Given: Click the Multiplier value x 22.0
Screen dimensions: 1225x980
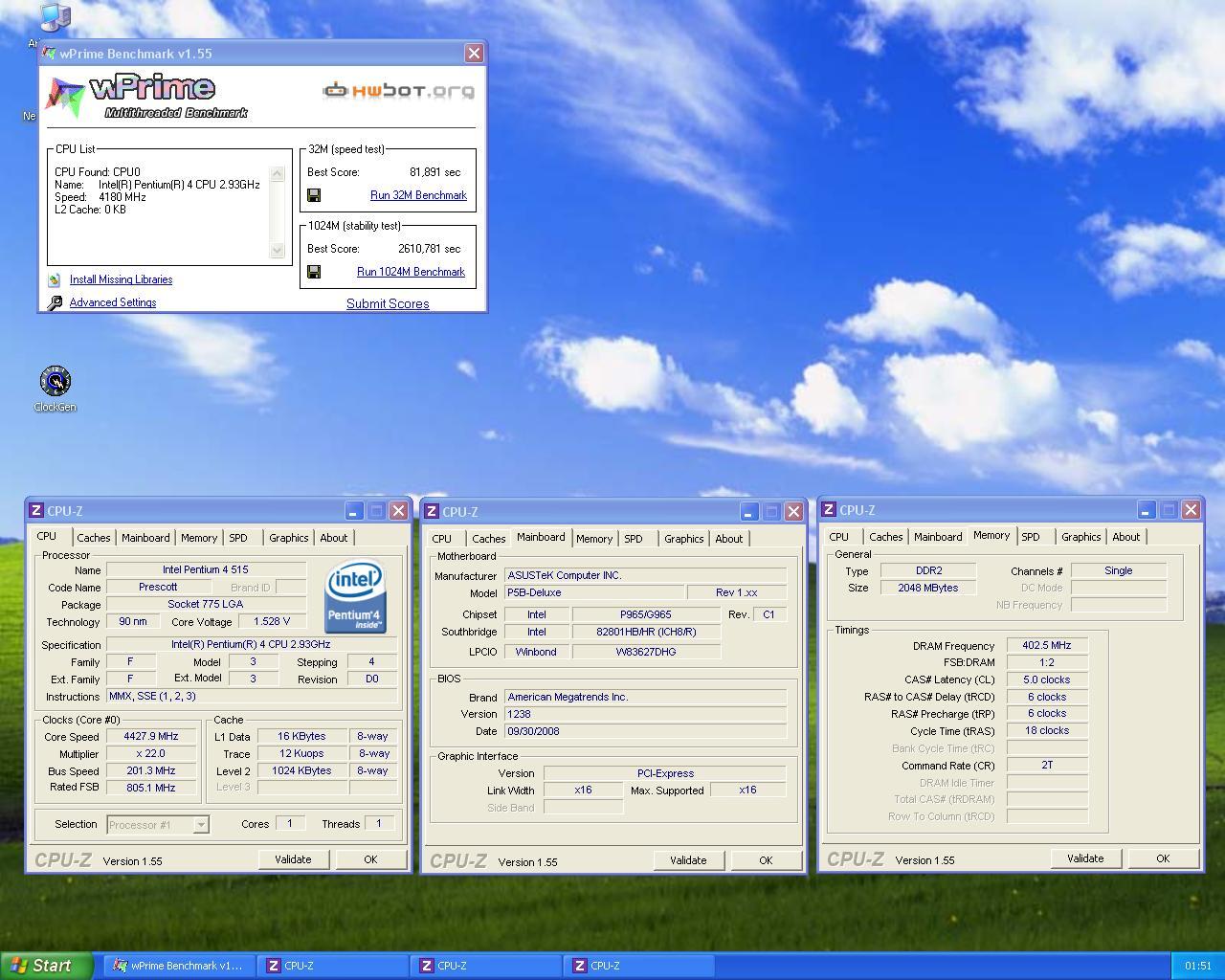Looking at the screenshot, I should [x=151, y=753].
